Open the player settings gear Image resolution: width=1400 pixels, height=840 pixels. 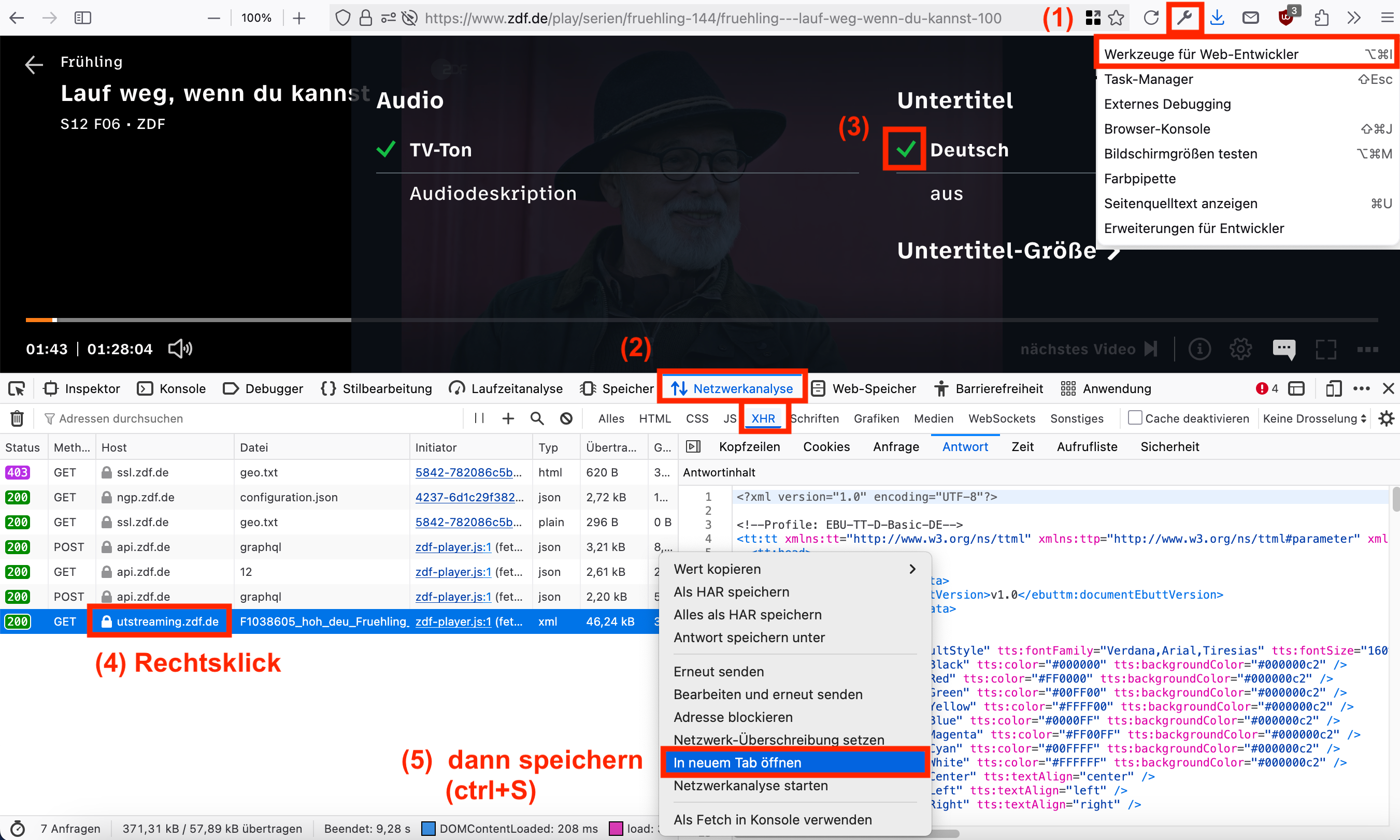[x=1240, y=349]
